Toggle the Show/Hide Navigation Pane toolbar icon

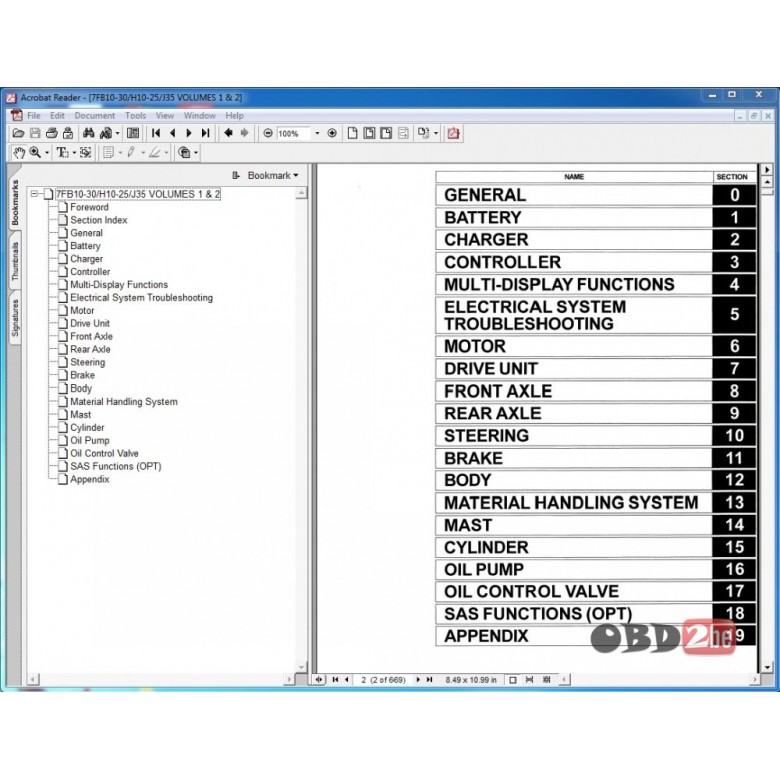133,133
